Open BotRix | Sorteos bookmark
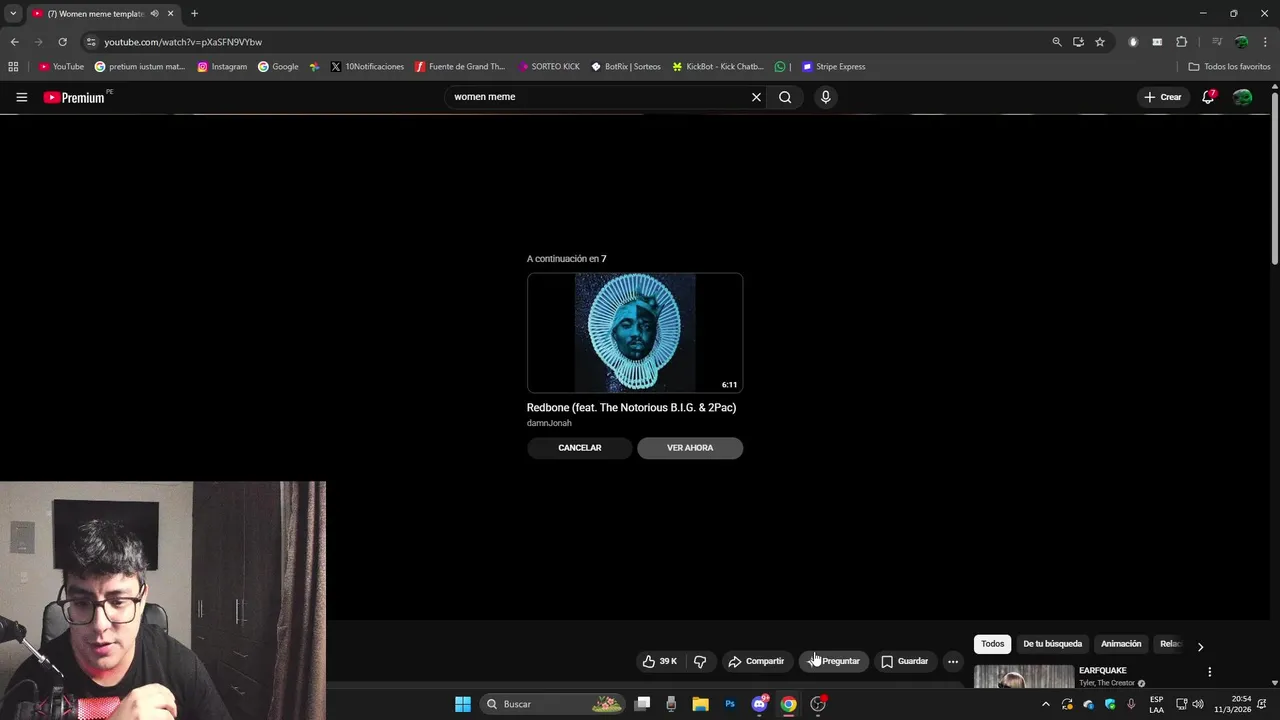Viewport: 1280px width, 720px height. coord(626,67)
